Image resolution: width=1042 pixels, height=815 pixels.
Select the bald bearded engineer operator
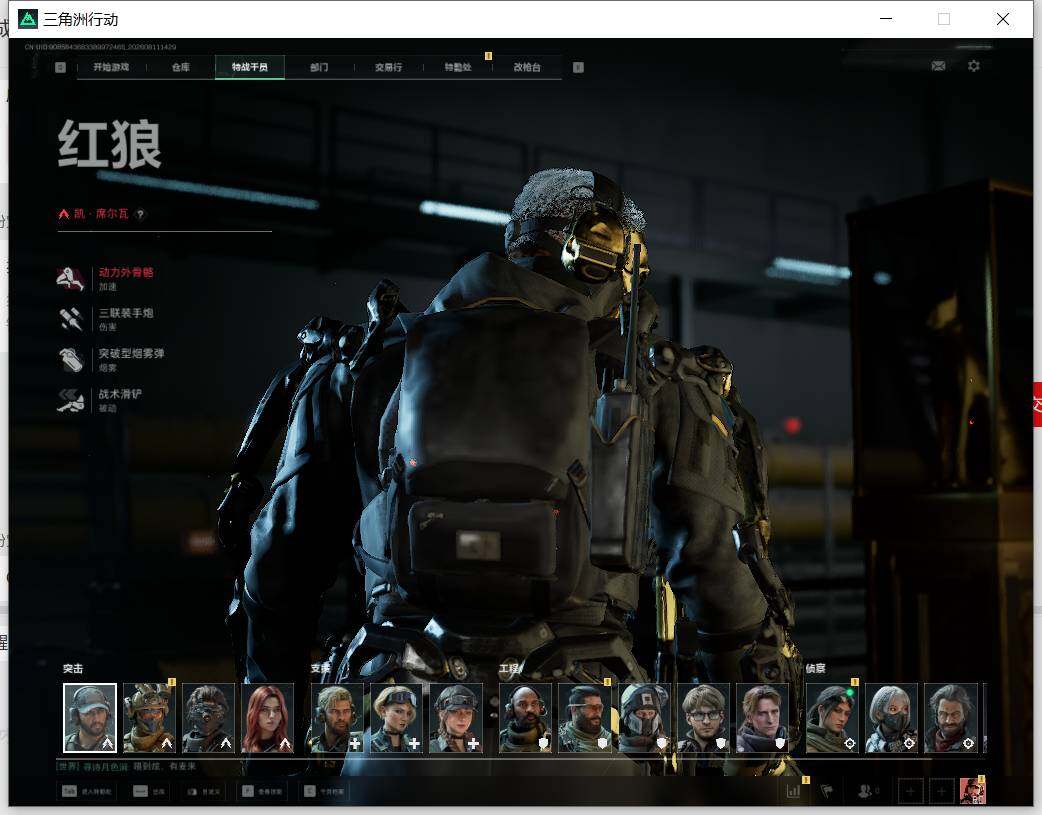tap(526, 718)
